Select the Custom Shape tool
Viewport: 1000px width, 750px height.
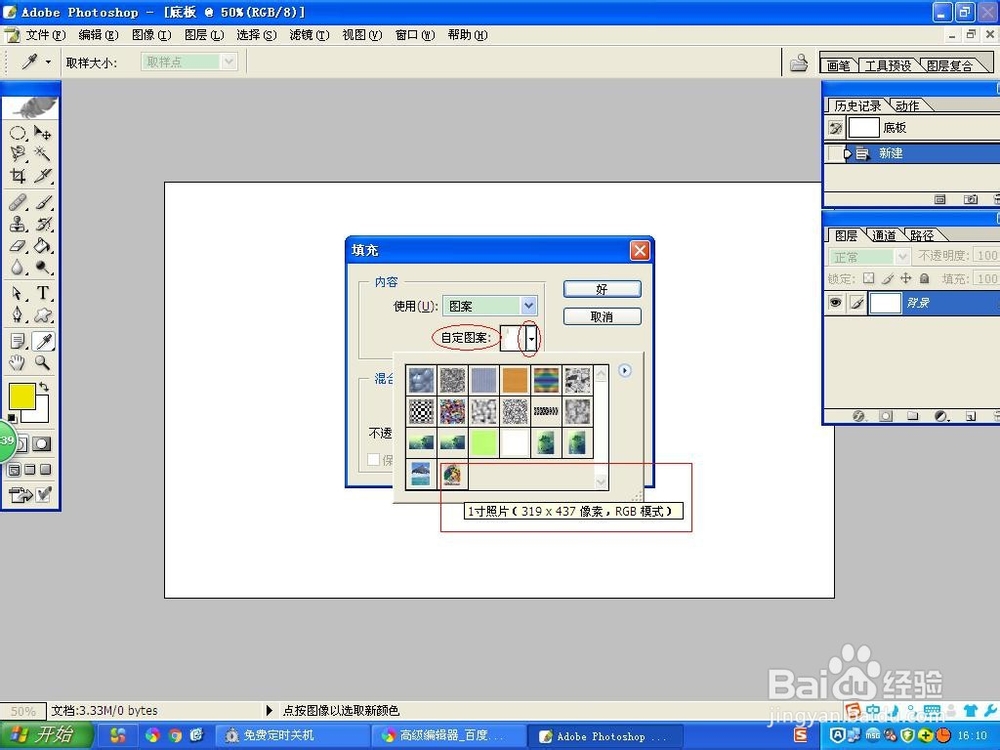pyautogui.click(x=42, y=314)
